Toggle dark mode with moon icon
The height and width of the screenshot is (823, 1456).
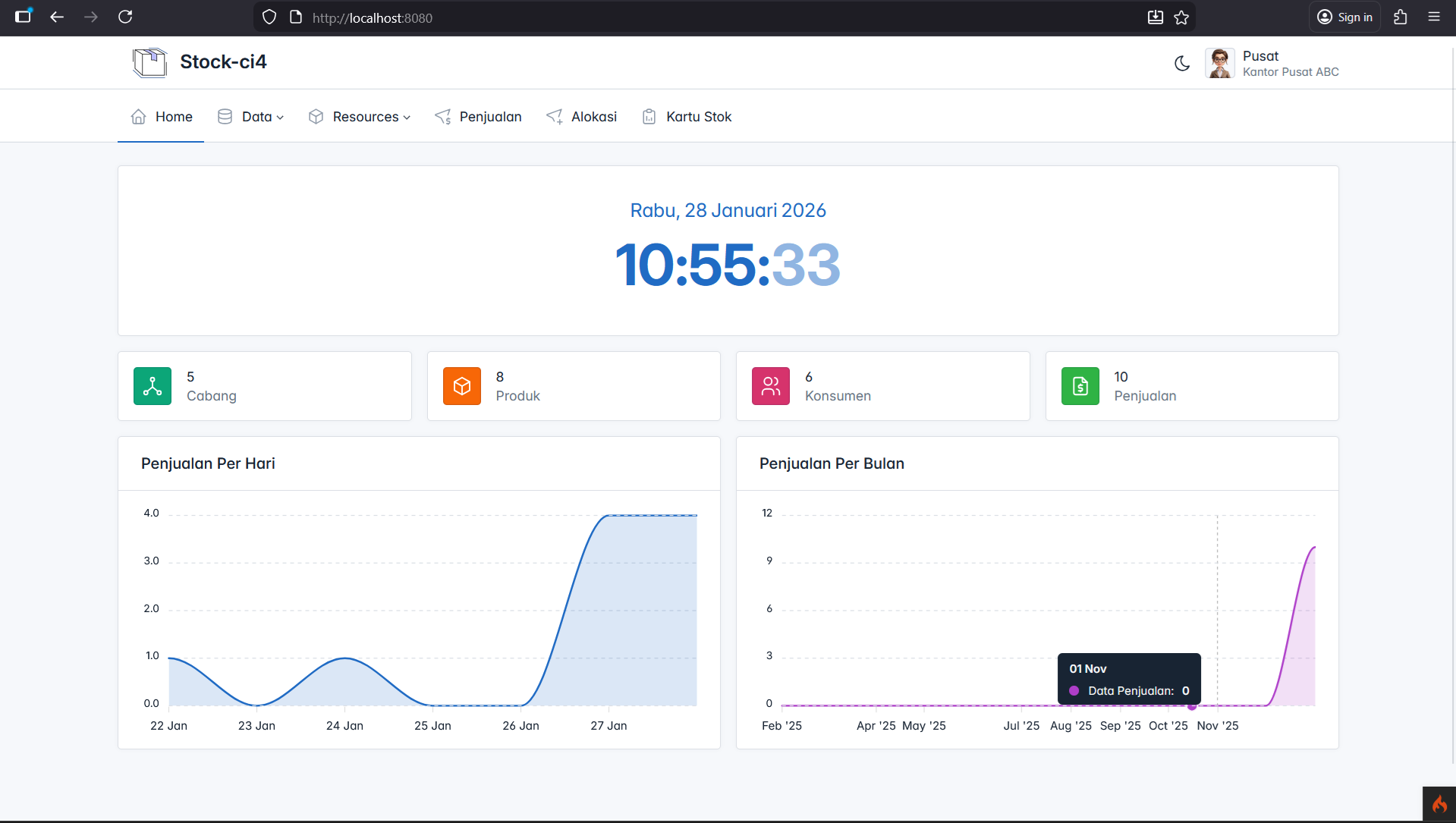[1182, 63]
